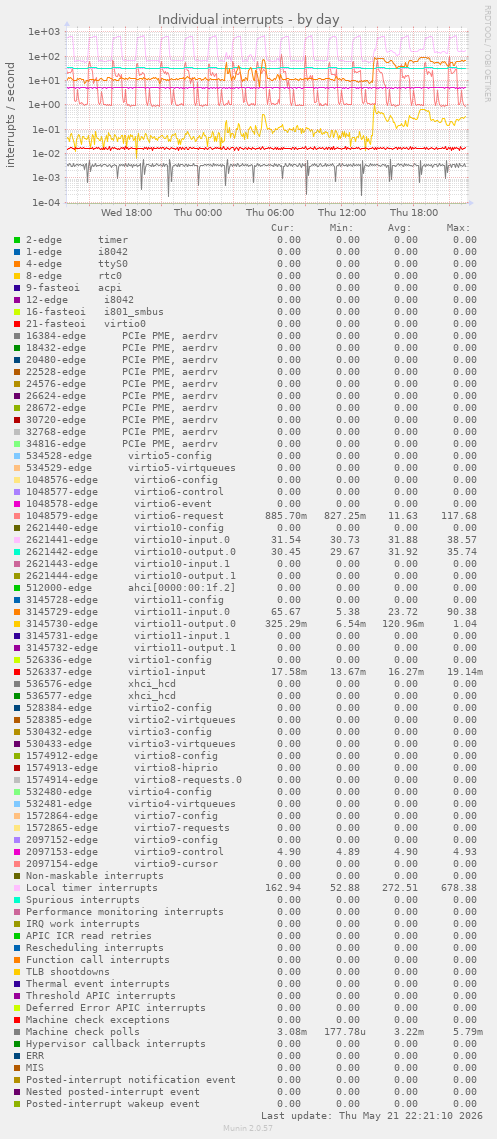Click the pink swatch for virtio10-input.0
This screenshot has width=497, height=1139.
tap(17, 540)
